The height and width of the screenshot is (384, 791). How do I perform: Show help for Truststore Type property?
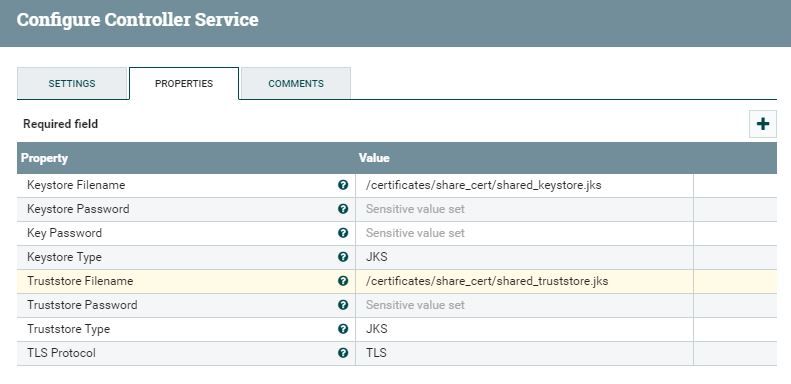coord(343,329)
